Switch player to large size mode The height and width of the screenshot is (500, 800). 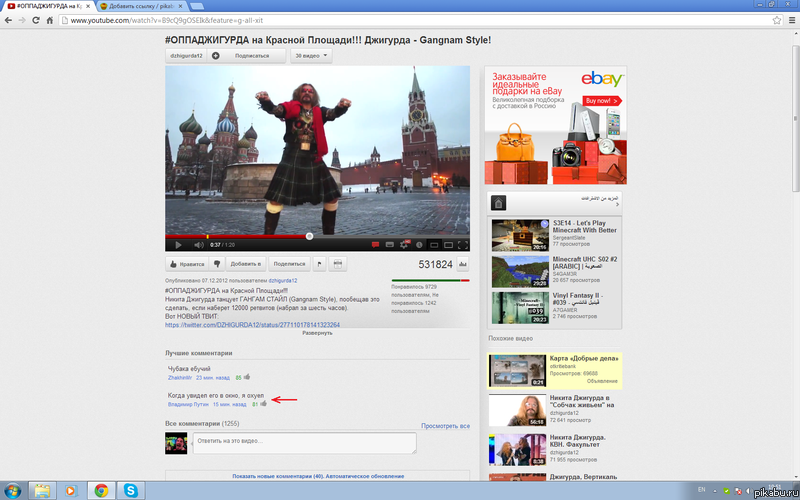[448, 245]
